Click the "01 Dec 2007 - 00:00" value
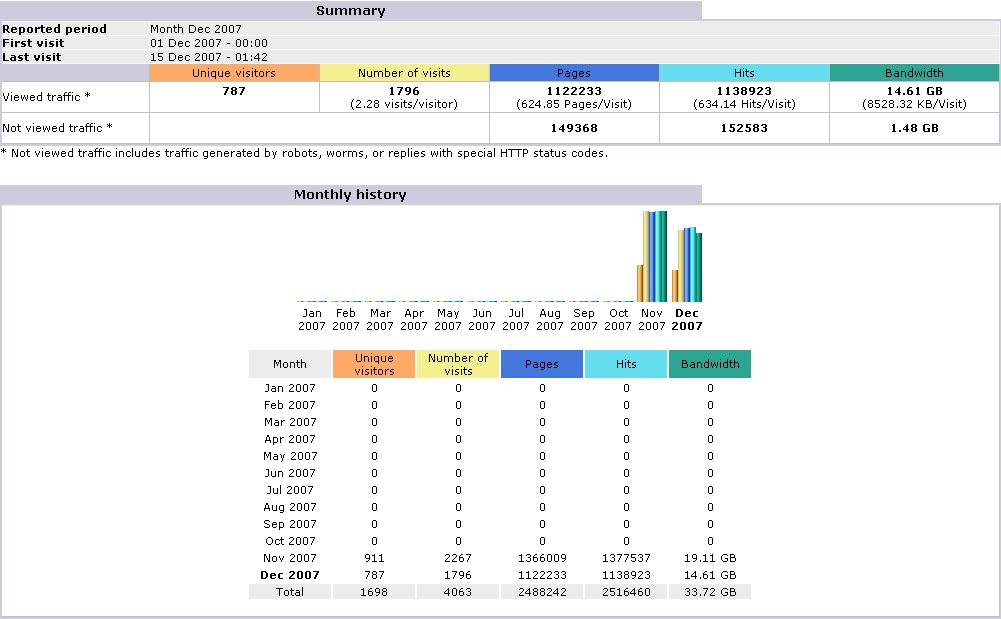Viewport: 1001px width, 619px height. coord(209,43)
